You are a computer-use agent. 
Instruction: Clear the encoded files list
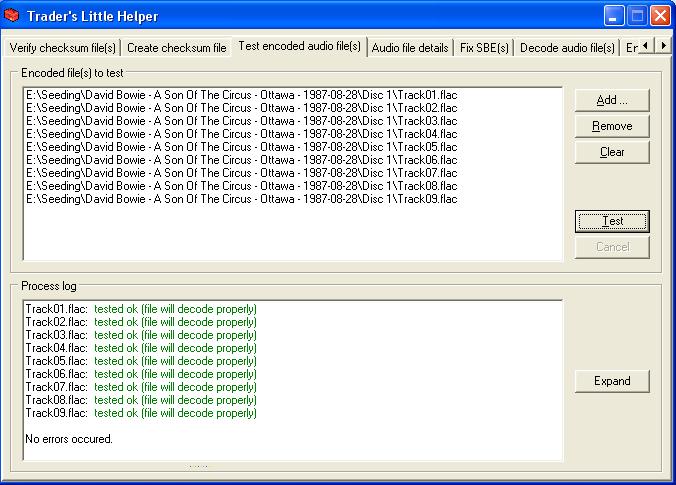pos(612,152)
